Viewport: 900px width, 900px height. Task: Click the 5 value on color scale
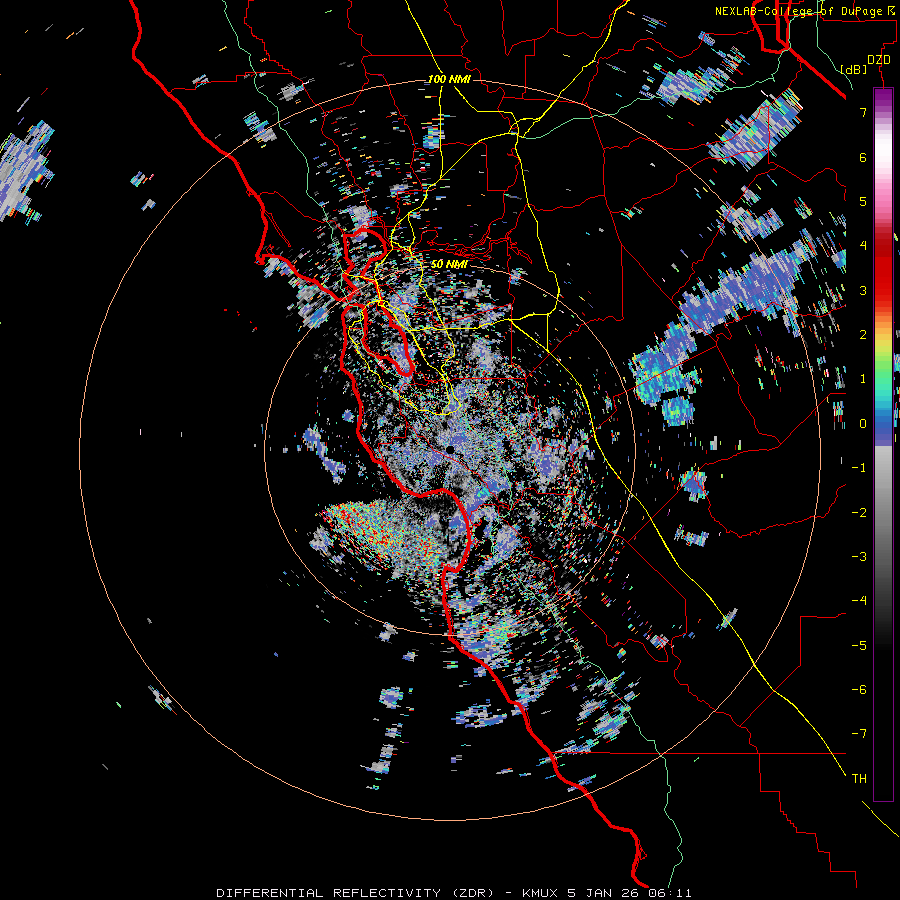tap(863, 201)
